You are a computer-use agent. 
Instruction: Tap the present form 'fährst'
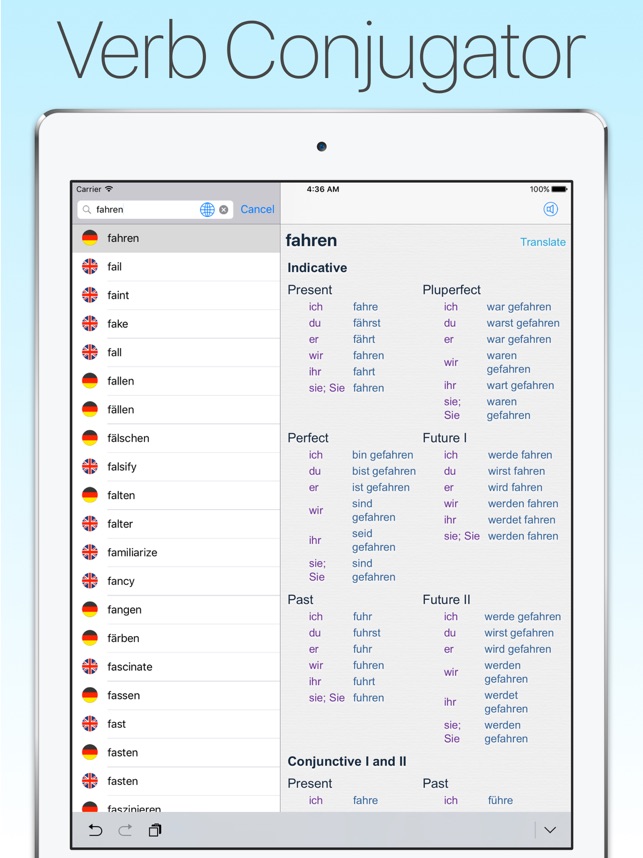pos(367,323)
